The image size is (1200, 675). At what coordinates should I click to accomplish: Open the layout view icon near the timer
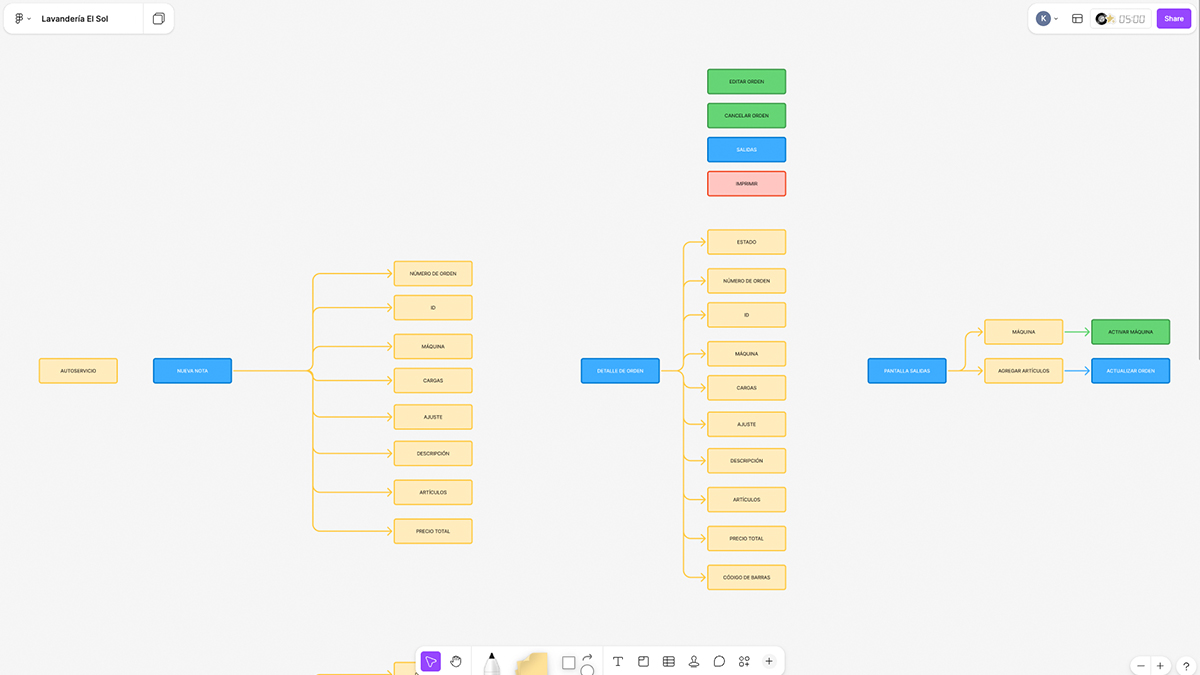(1077, 19)
